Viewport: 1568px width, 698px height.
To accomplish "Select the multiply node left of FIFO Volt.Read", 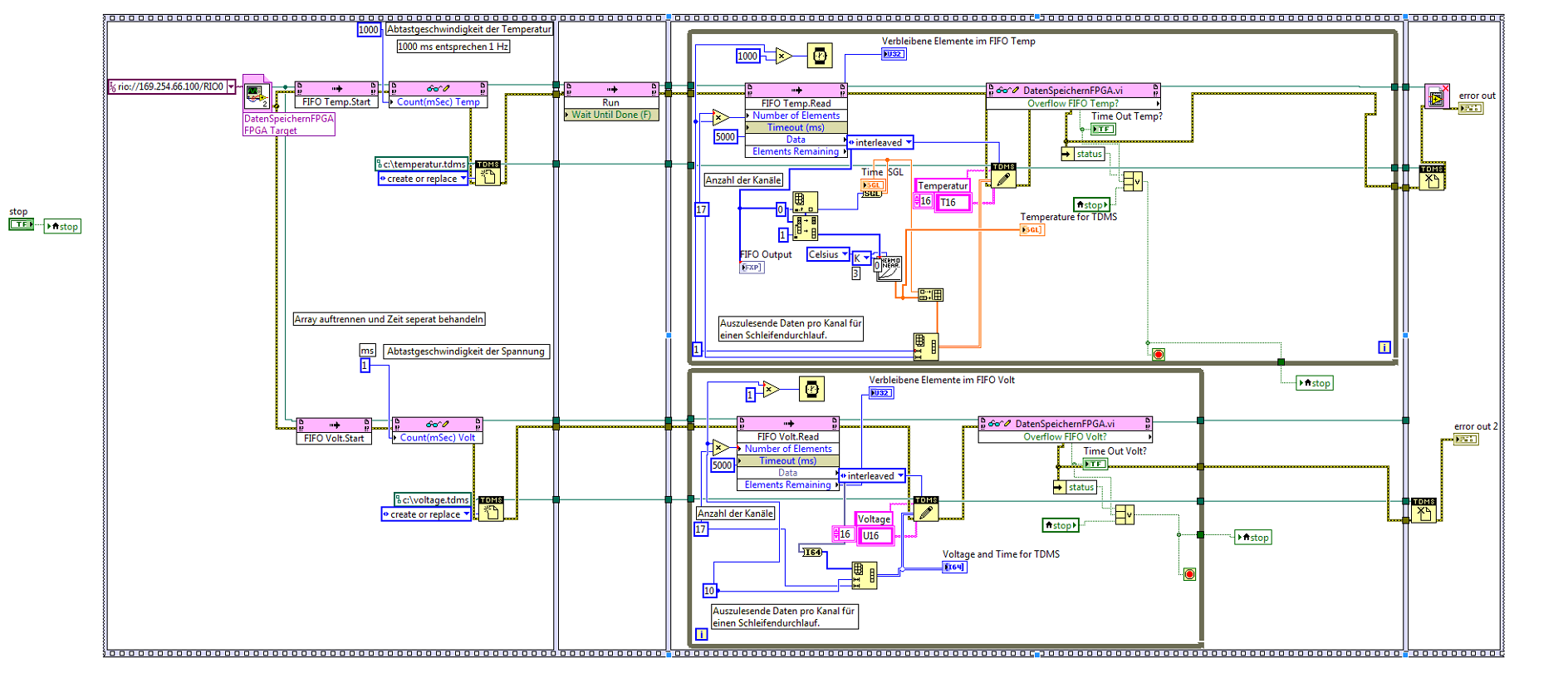I will point(722,448).
